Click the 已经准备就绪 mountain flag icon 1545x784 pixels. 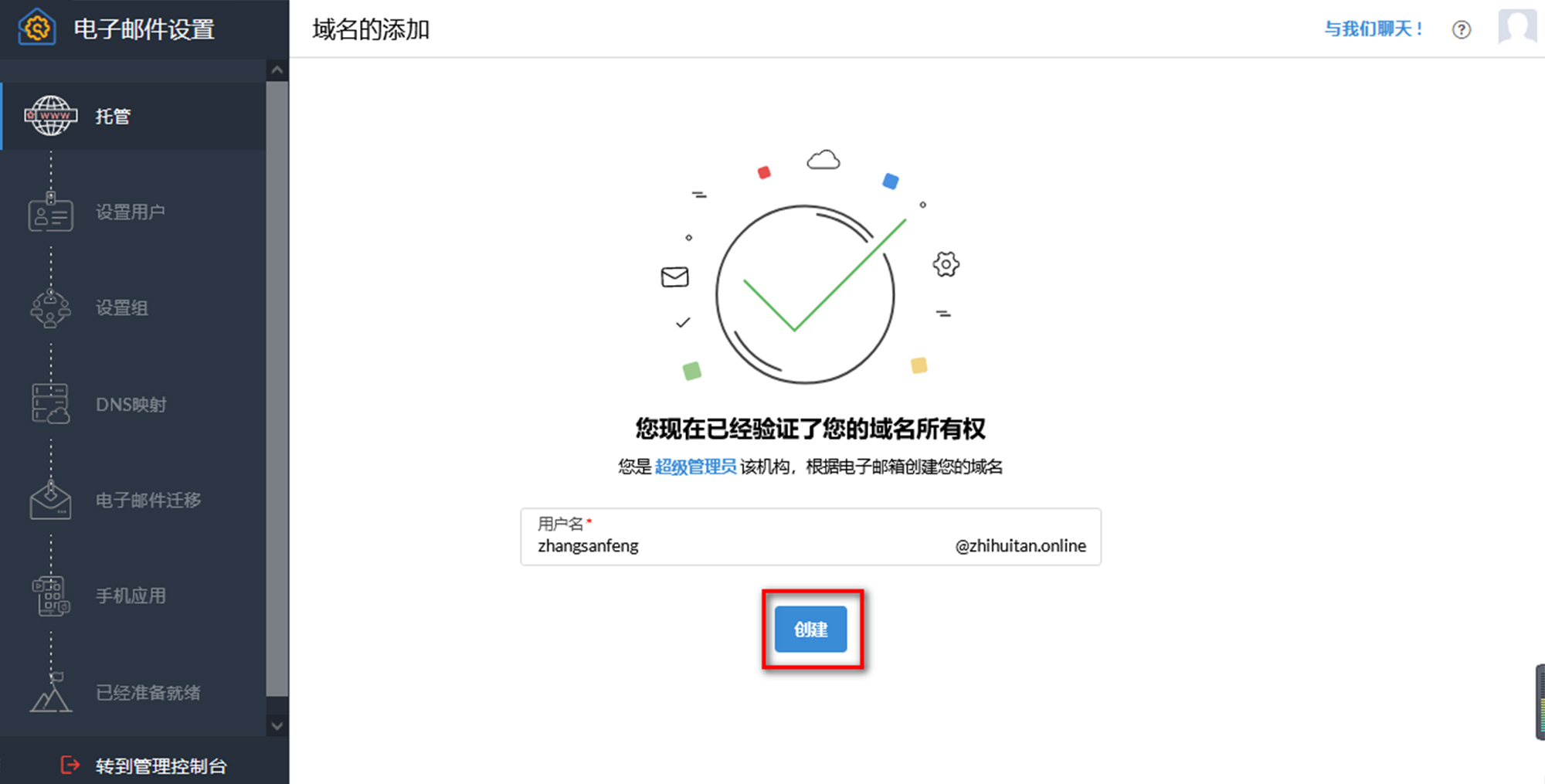click(51, 692)
